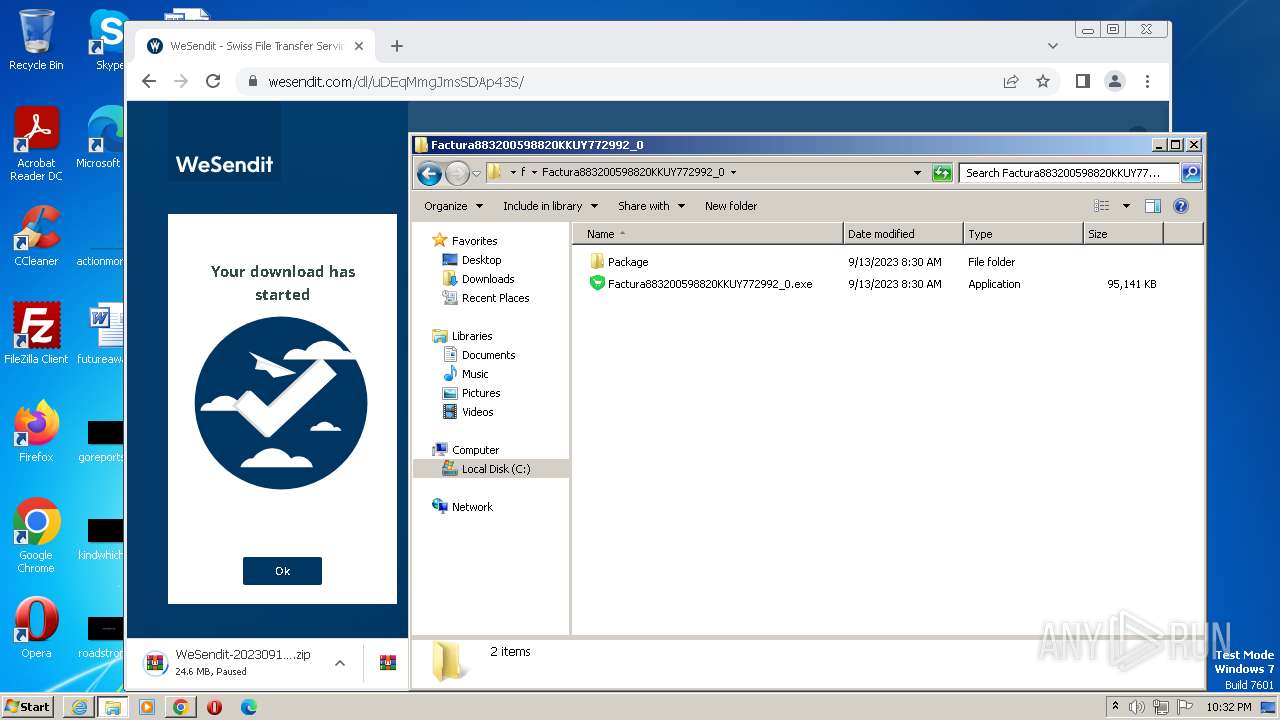
Task: Click FileZilla Client desktop icon
Action: point(36,333)
